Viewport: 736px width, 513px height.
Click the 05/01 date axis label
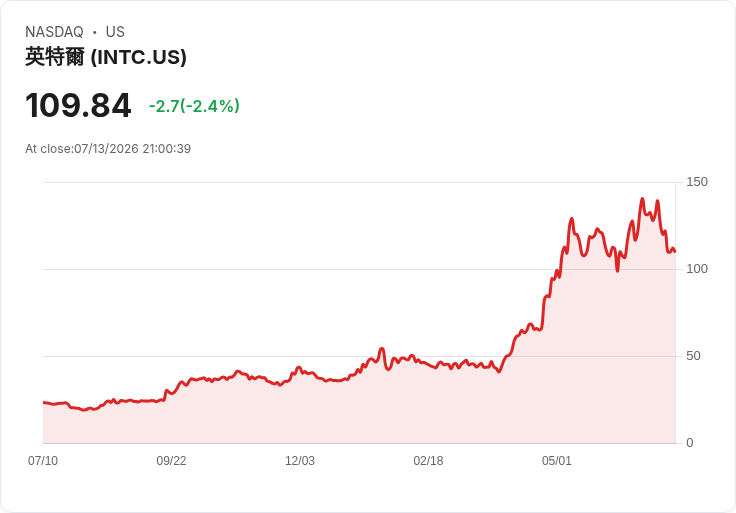pos(557,460)
